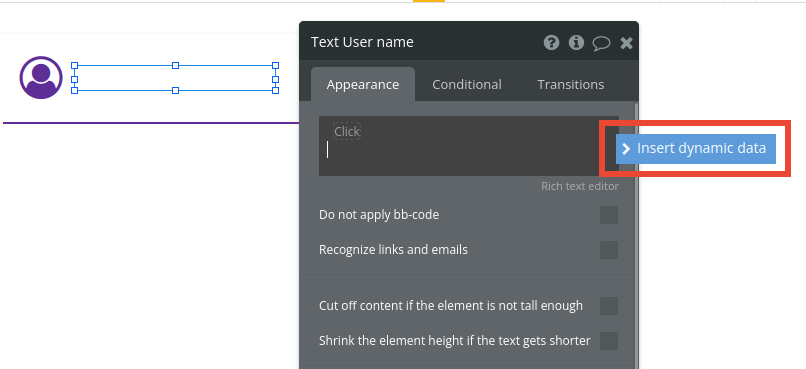
Task: Click the 'Click' placeholder in text editor
Action: [x=347, y=132]
